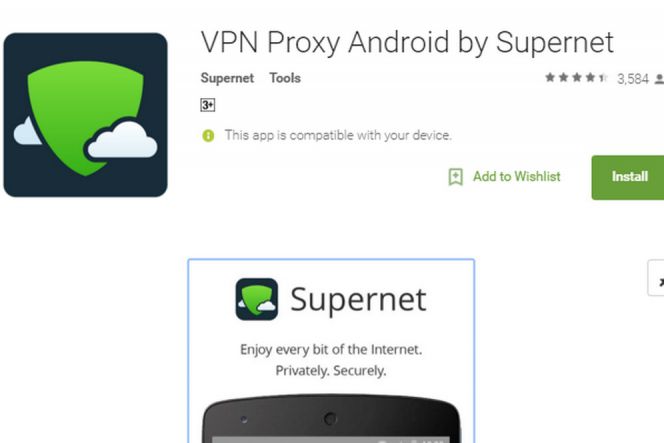
Task: Click the person icon beside the ratings count
Action: [x=659, y=79]
